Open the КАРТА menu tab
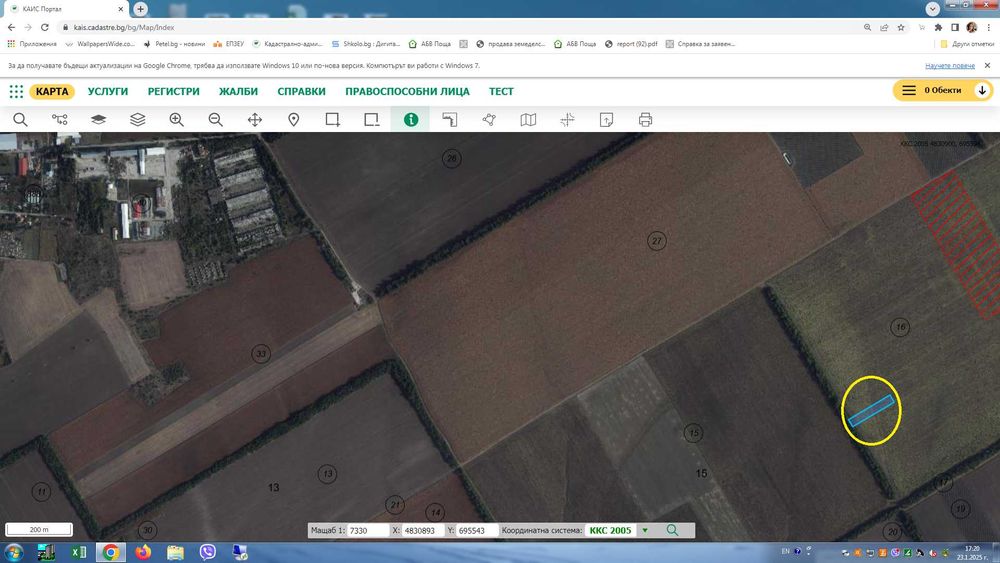Screen dimensions: 1000x563 (x=52, y=91)
